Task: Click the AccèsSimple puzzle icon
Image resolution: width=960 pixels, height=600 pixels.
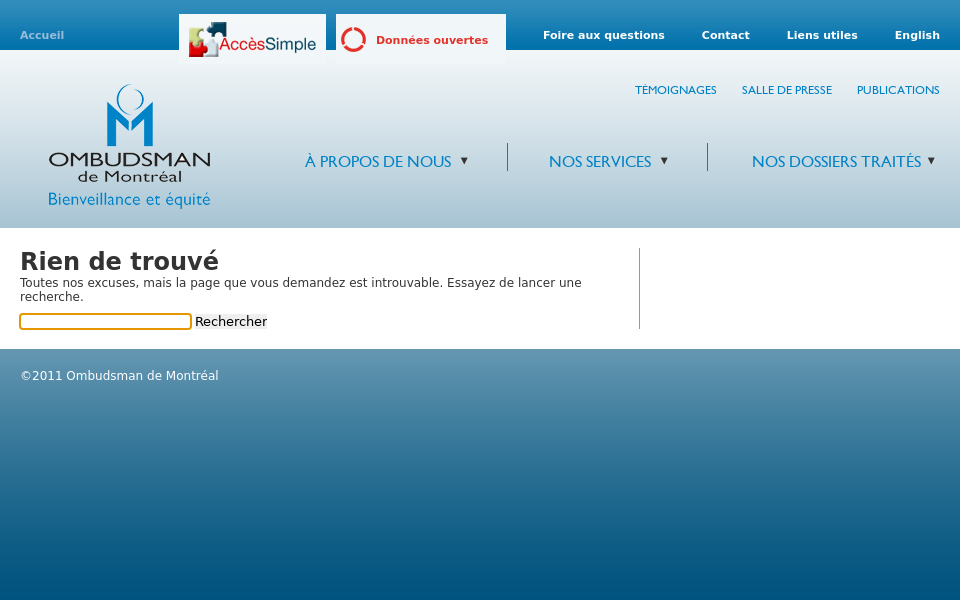Action: (204, 40)
